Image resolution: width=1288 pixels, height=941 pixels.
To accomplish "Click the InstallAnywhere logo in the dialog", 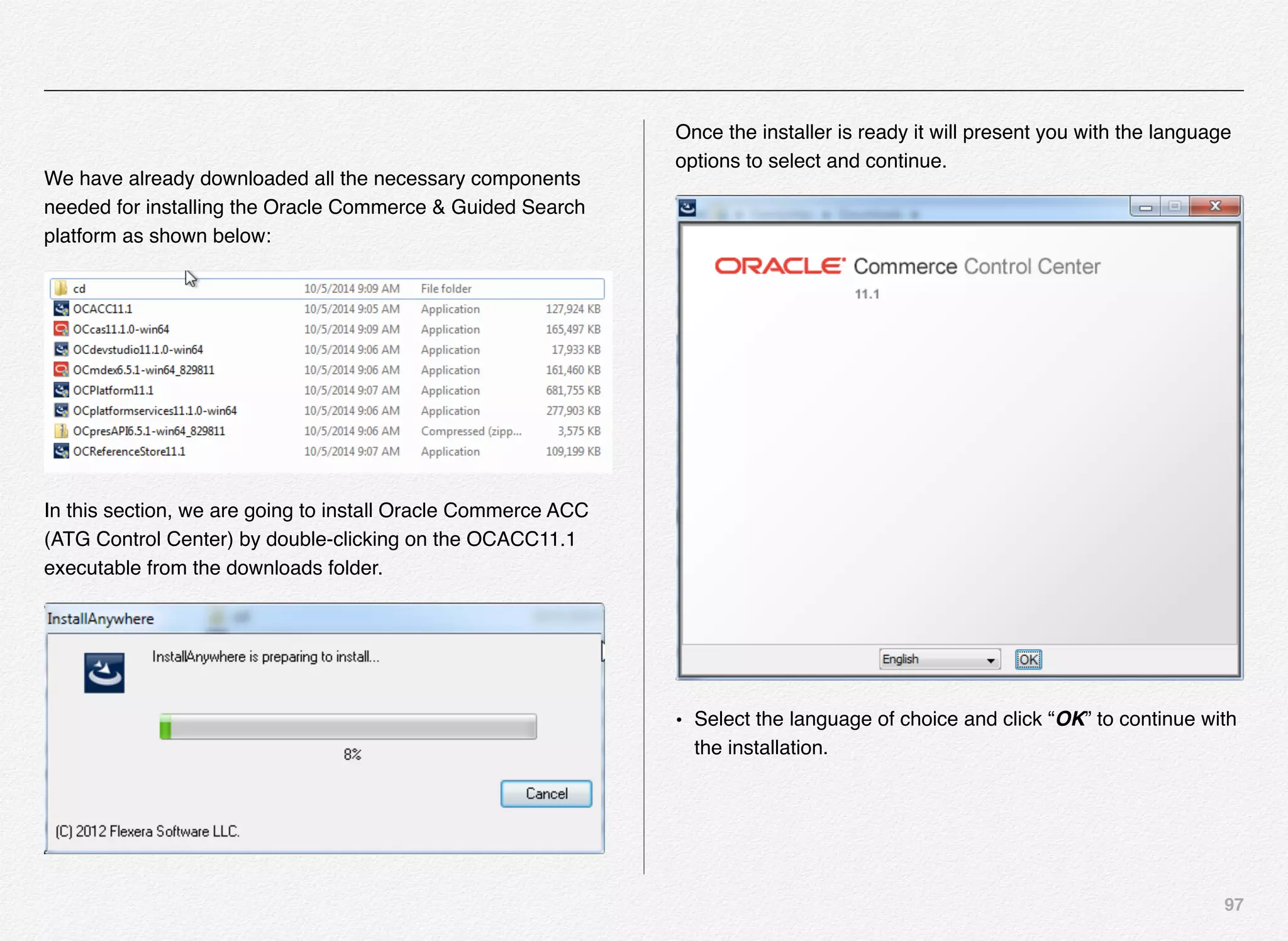I will pos(104,673).
